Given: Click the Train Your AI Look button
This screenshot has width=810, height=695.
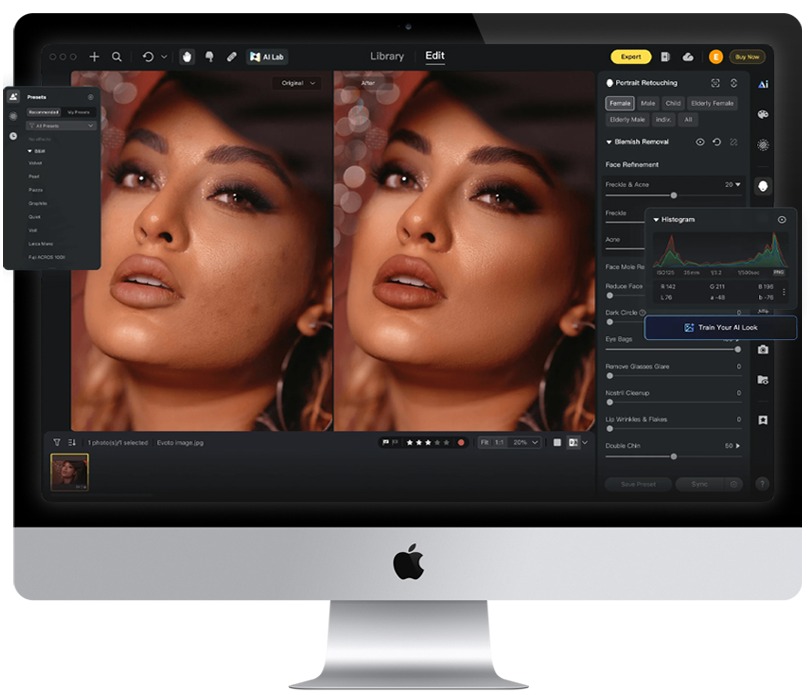Looking at the screenshot, I should tap(721, 328).
